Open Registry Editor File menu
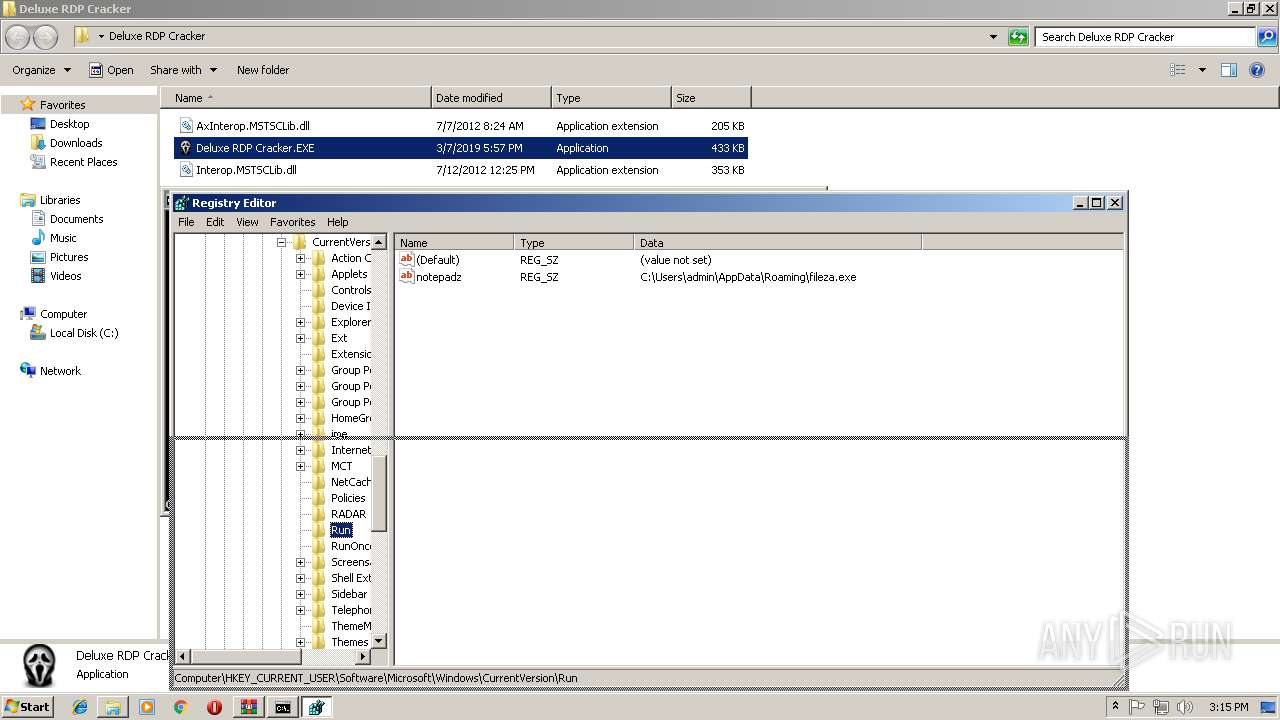 [x=186, y=222]
